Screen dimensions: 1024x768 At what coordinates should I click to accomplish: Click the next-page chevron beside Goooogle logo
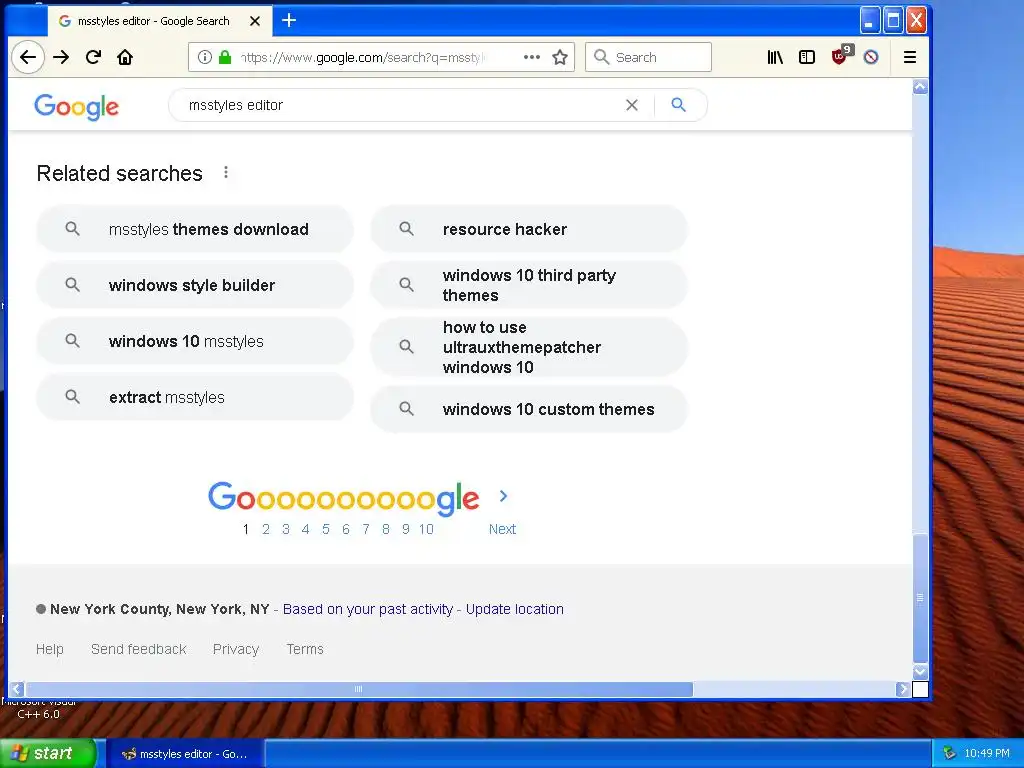(x=503, y=496)
